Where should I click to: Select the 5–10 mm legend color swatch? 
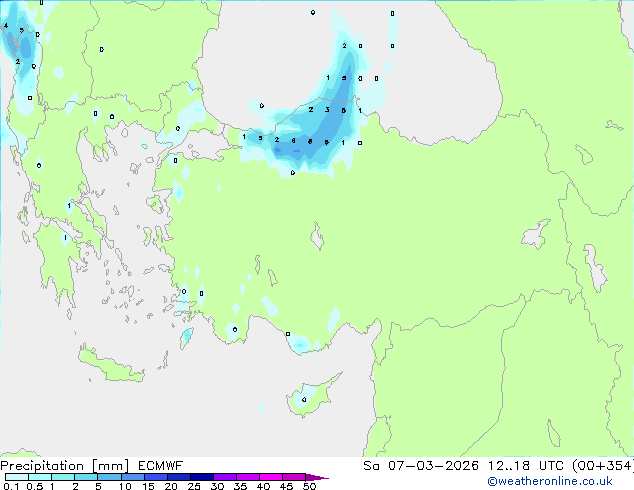click(x=109, y=477)
